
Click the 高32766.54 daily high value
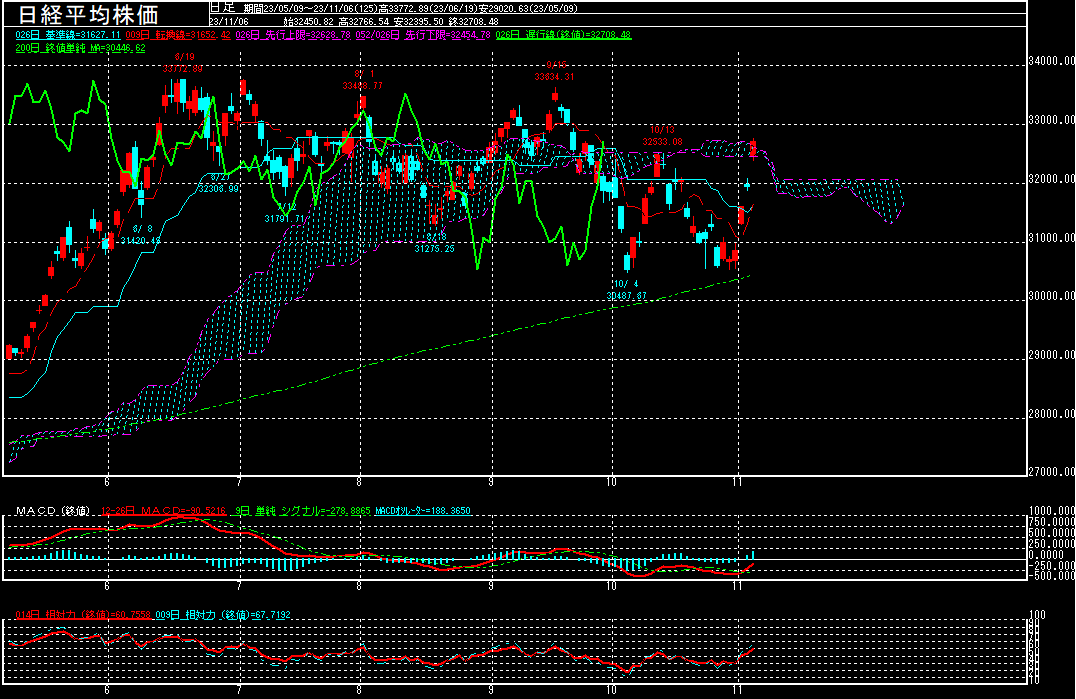pyautogui.click(x=364, y=21)
